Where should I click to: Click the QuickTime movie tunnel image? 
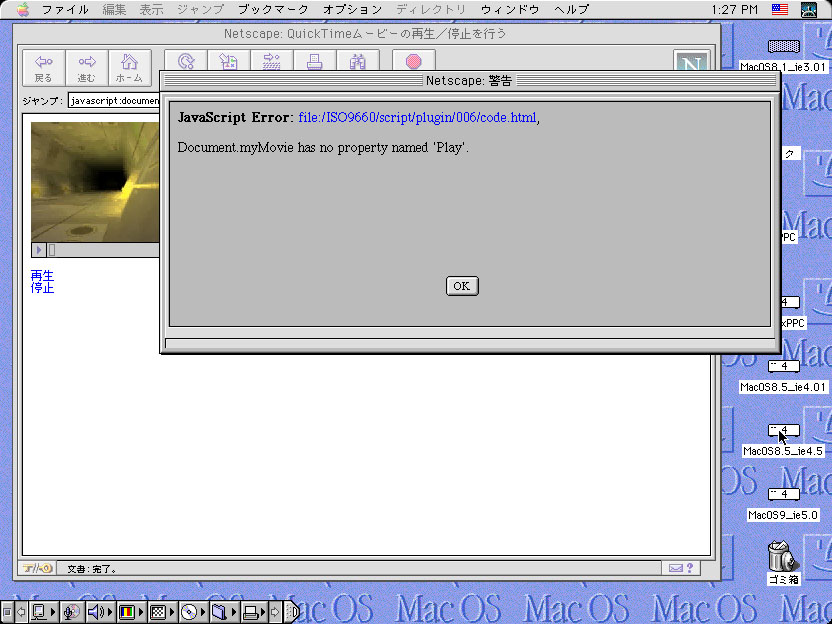(x=95, y=182)
